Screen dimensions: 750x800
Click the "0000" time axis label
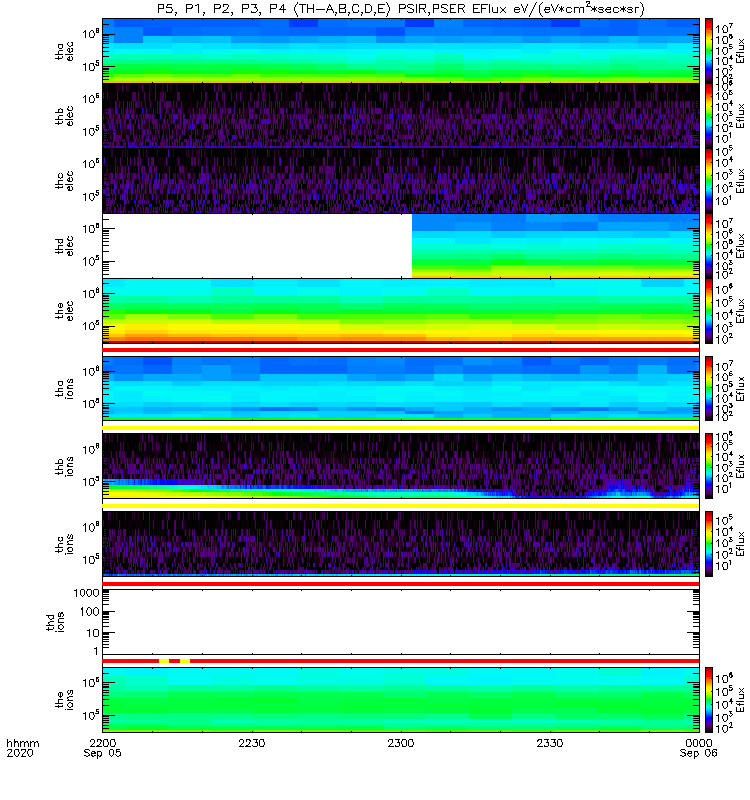point(698,743)
